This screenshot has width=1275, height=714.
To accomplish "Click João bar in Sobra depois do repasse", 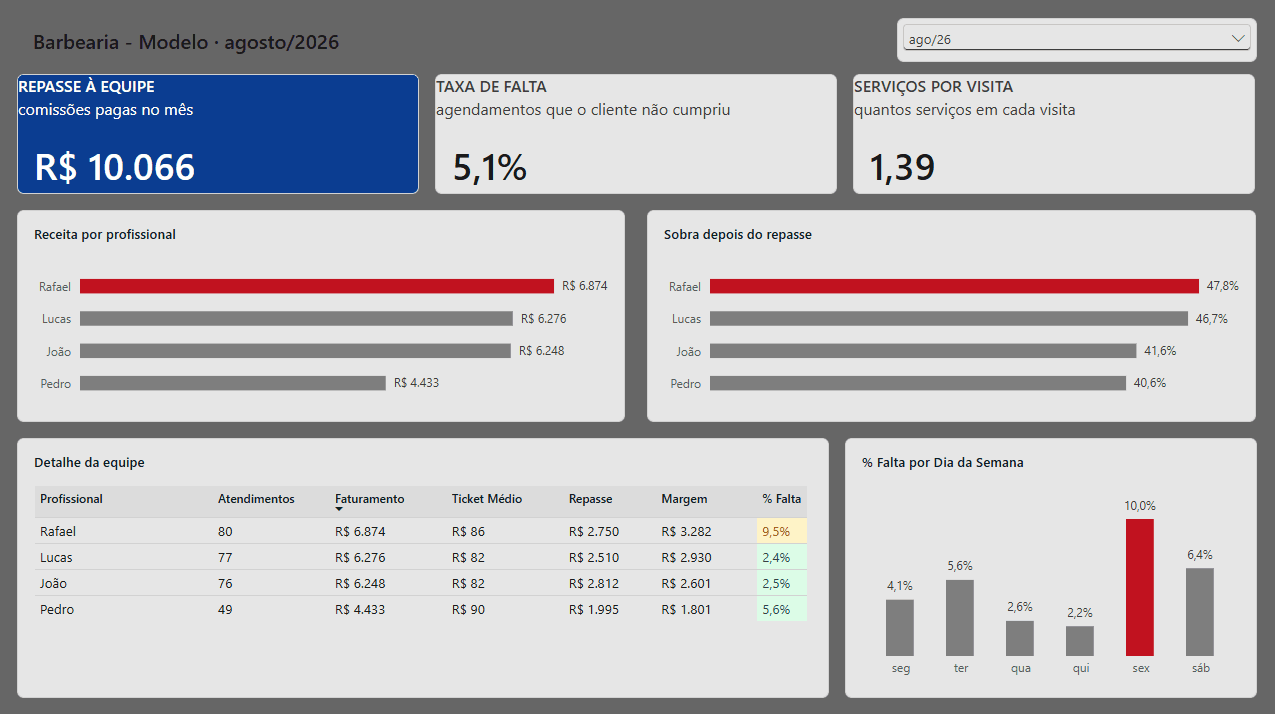I will pos(923,351).
